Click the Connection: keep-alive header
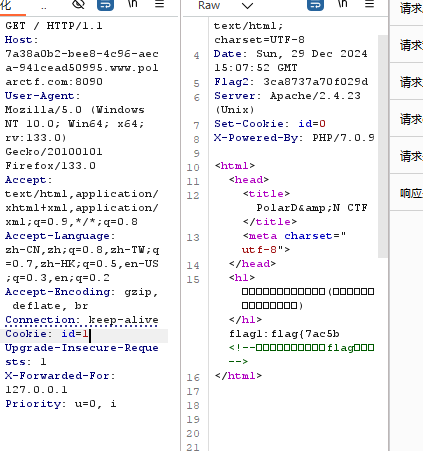The image size is (423, 451). coord(82,320)
